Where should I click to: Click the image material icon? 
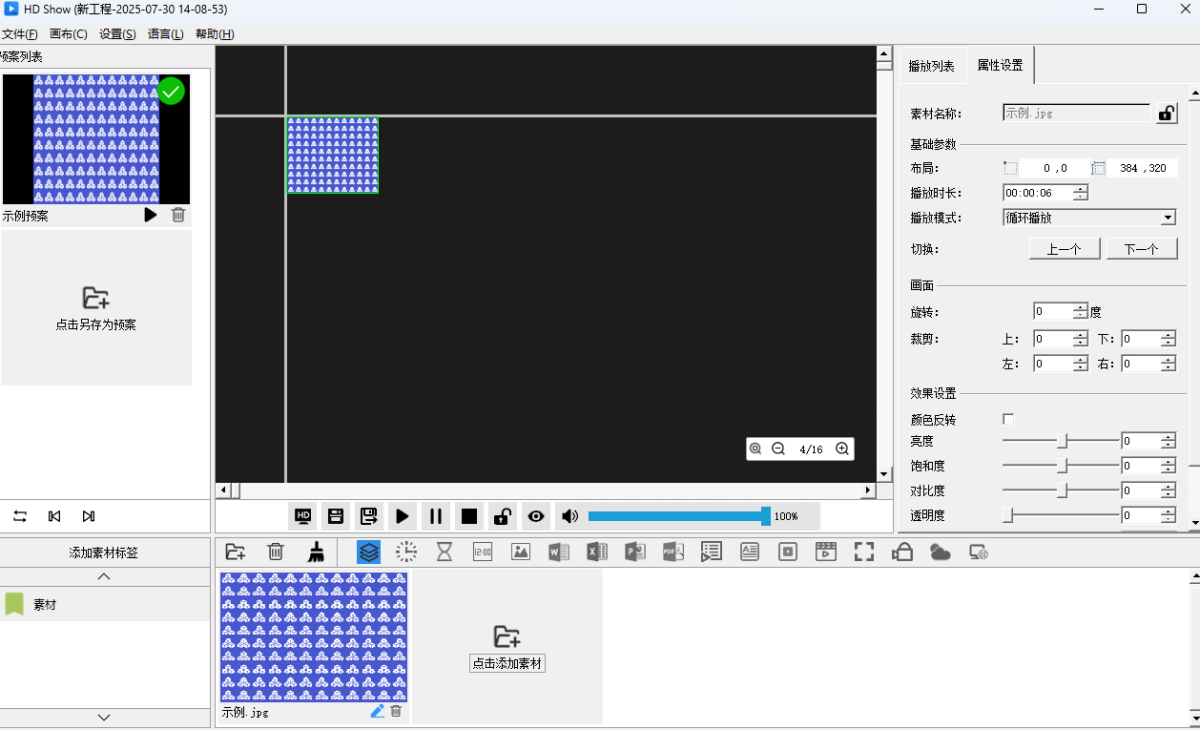[520, 552]
